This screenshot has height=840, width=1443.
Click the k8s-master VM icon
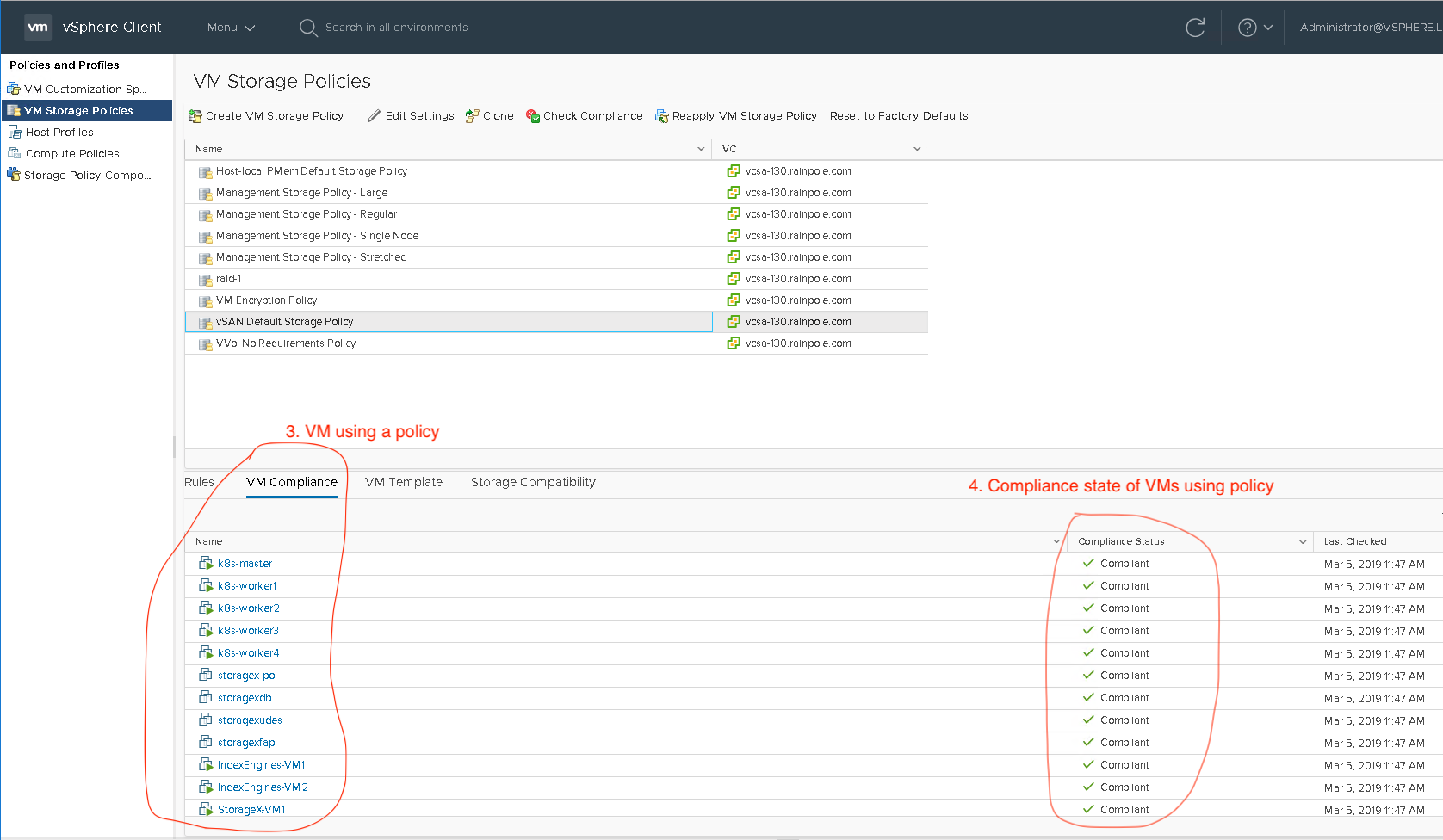click(207, 563)
